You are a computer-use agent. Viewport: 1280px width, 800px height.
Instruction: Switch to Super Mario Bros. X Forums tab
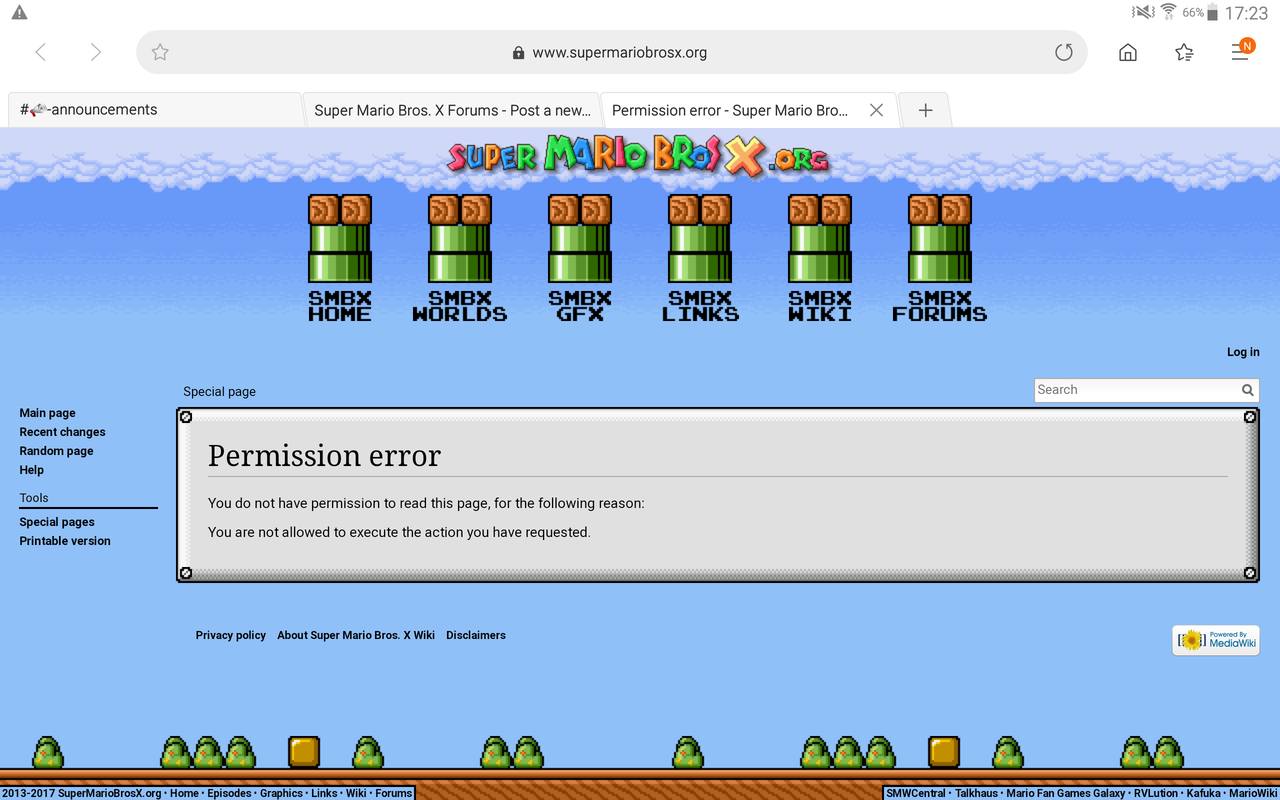point(452,110)
